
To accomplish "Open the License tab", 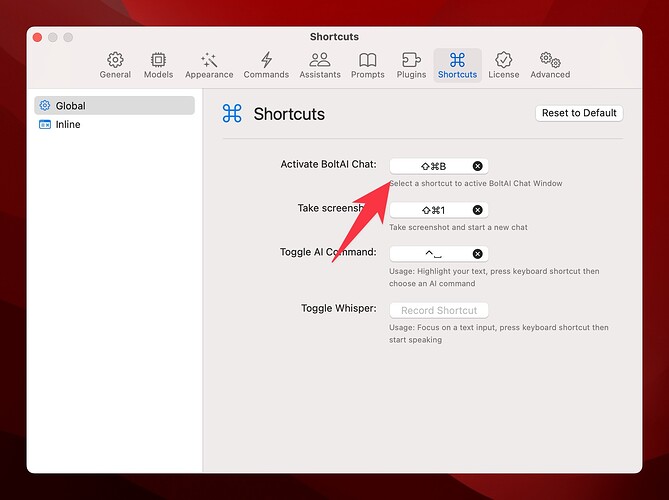I will point(504,65).
